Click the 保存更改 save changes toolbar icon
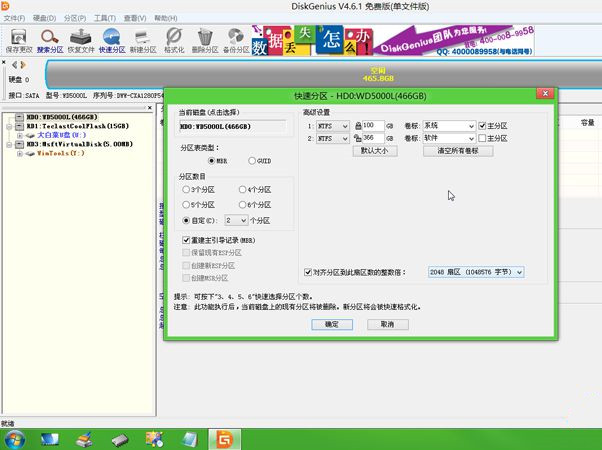The height and width of the screenshot is (450, 602). tap(19, 41)
